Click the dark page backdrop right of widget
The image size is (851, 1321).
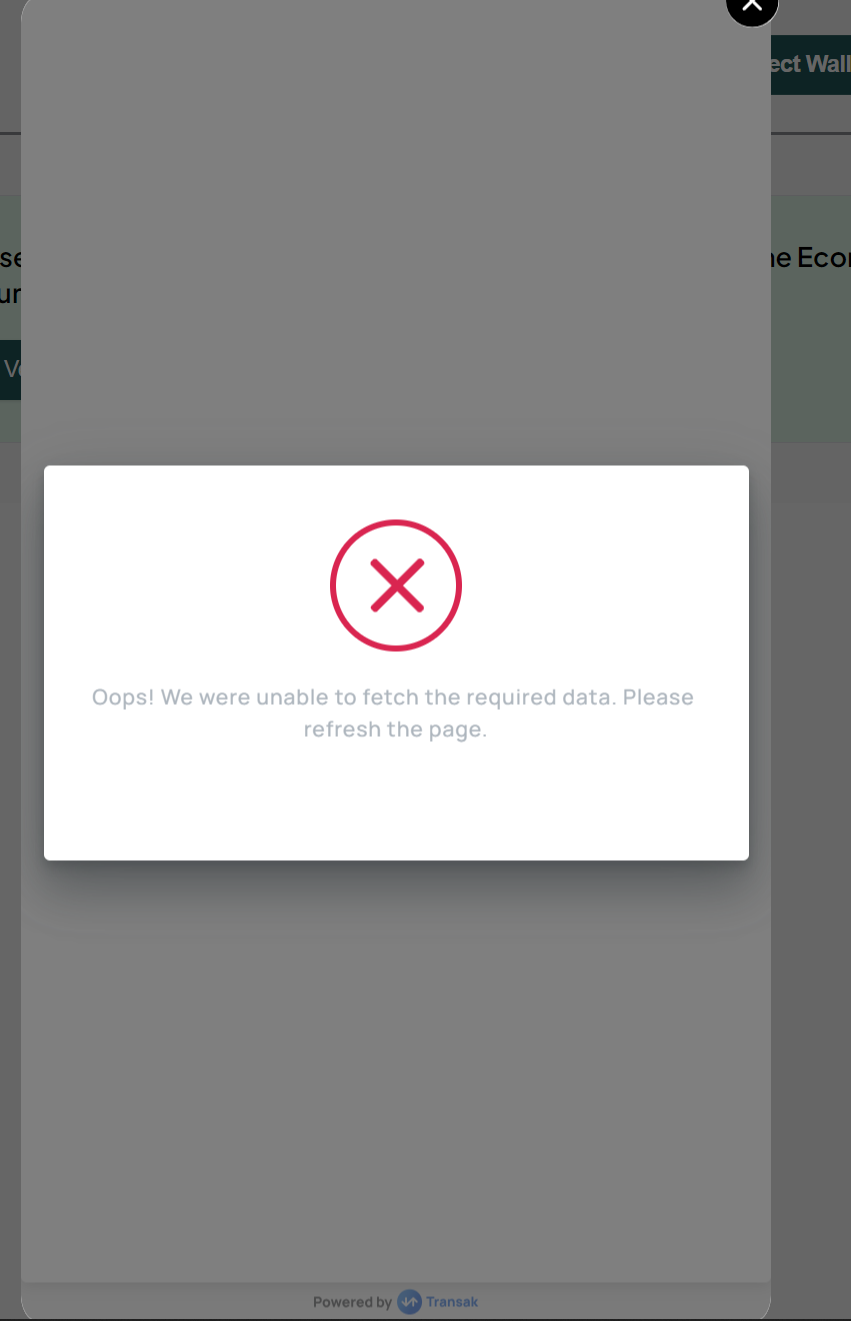click(811, 800)
